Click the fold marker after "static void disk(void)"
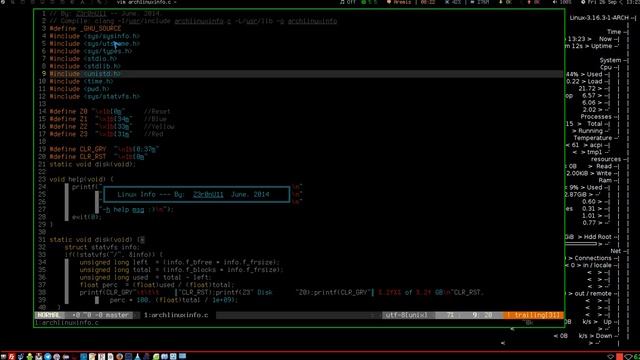 pos(142,240)
